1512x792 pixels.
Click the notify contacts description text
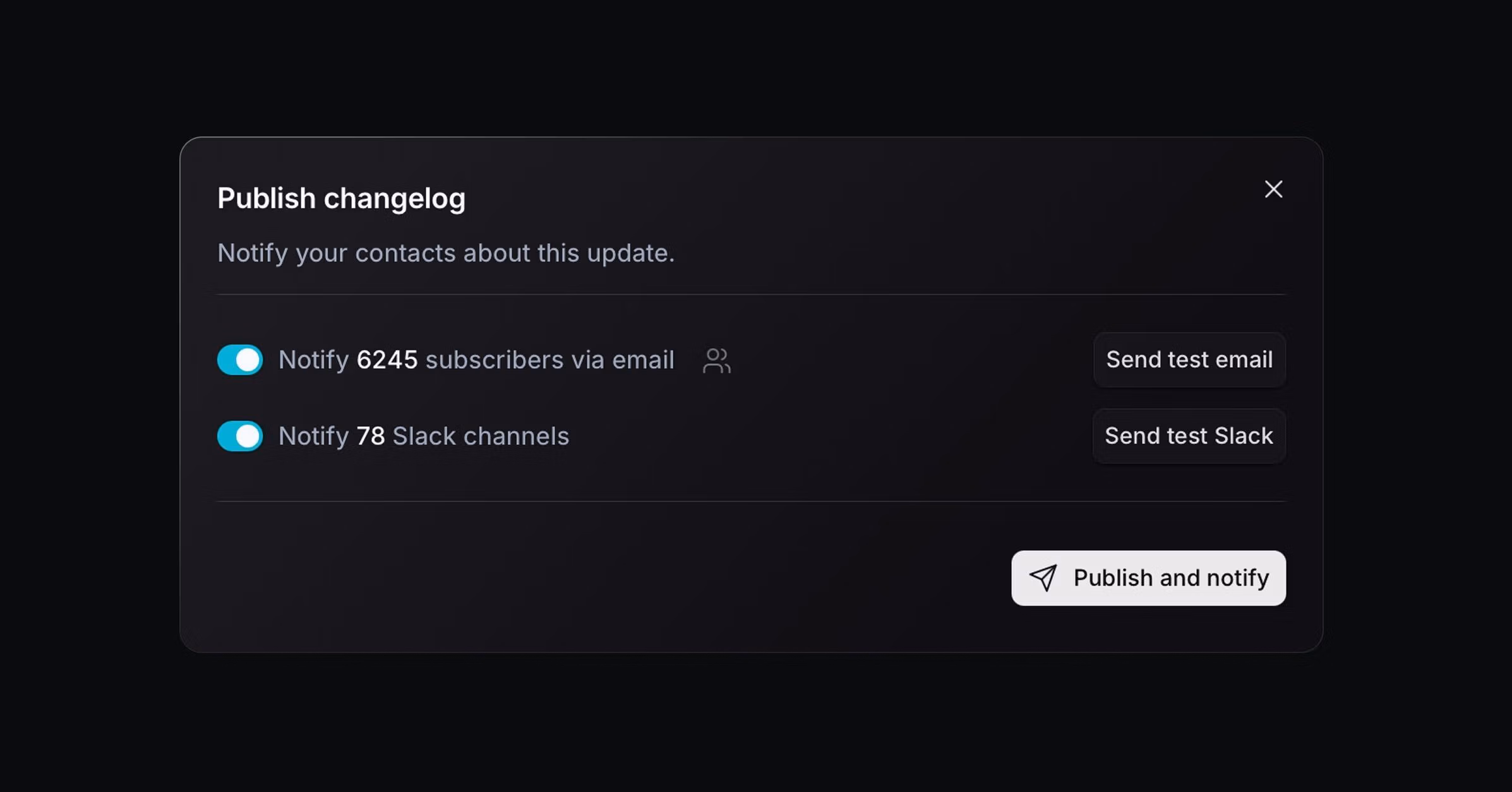pos(446,253)
